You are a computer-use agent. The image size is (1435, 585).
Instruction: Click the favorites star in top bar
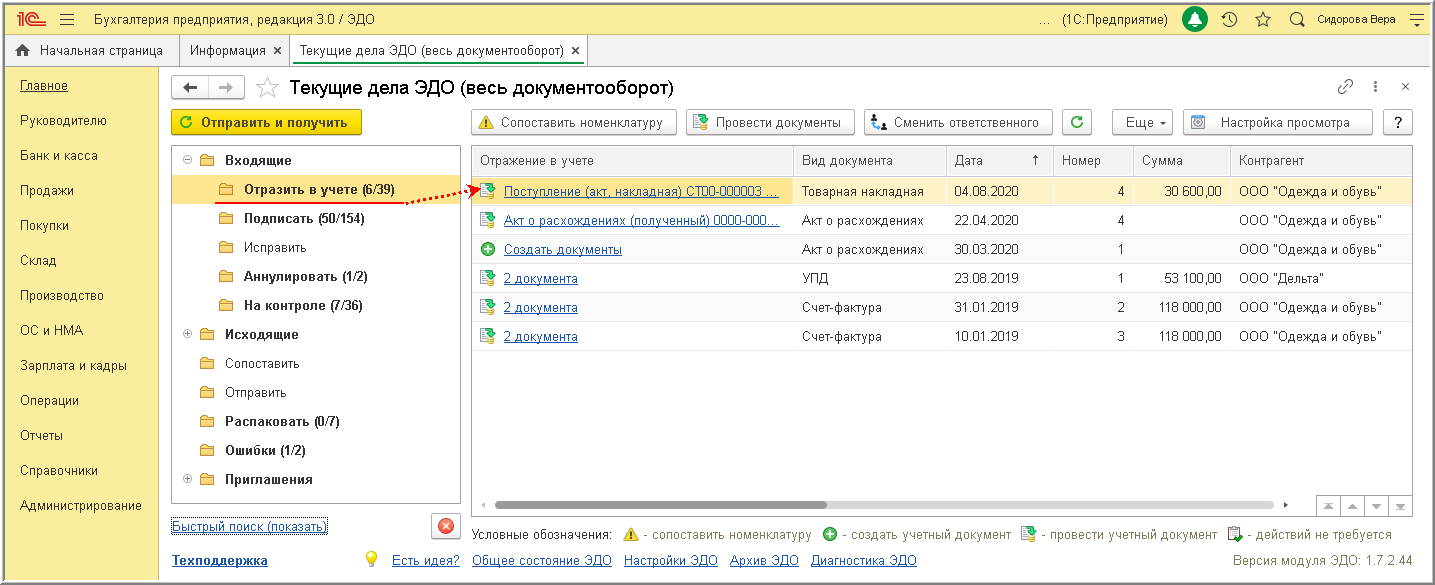coord(1263,19)
